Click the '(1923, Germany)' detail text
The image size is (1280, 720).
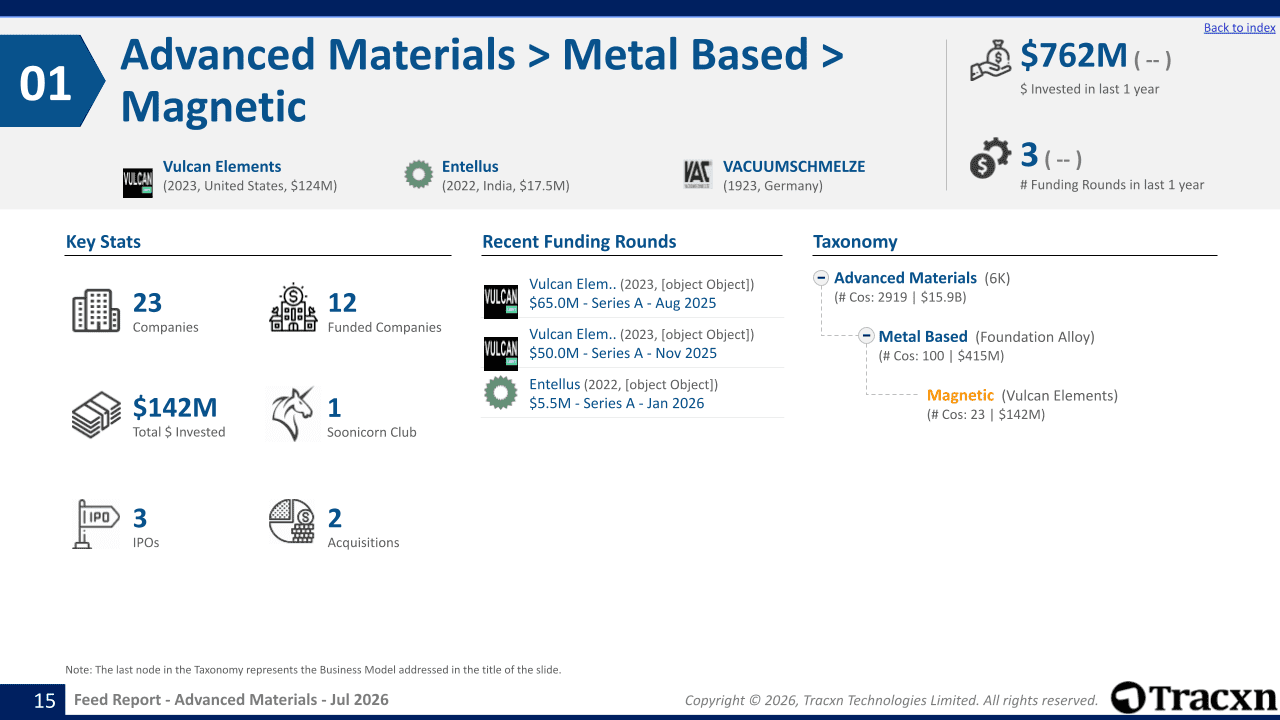[773, 186]
